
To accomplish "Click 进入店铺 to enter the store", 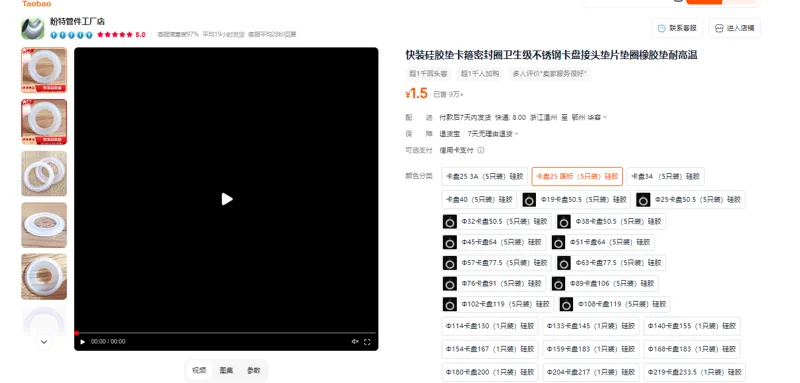I will [735, 28].
